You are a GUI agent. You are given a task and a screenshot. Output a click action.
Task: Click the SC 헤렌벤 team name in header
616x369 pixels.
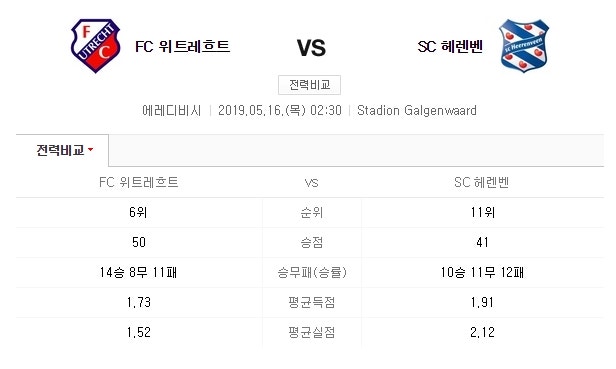click(x=450, y=46)
